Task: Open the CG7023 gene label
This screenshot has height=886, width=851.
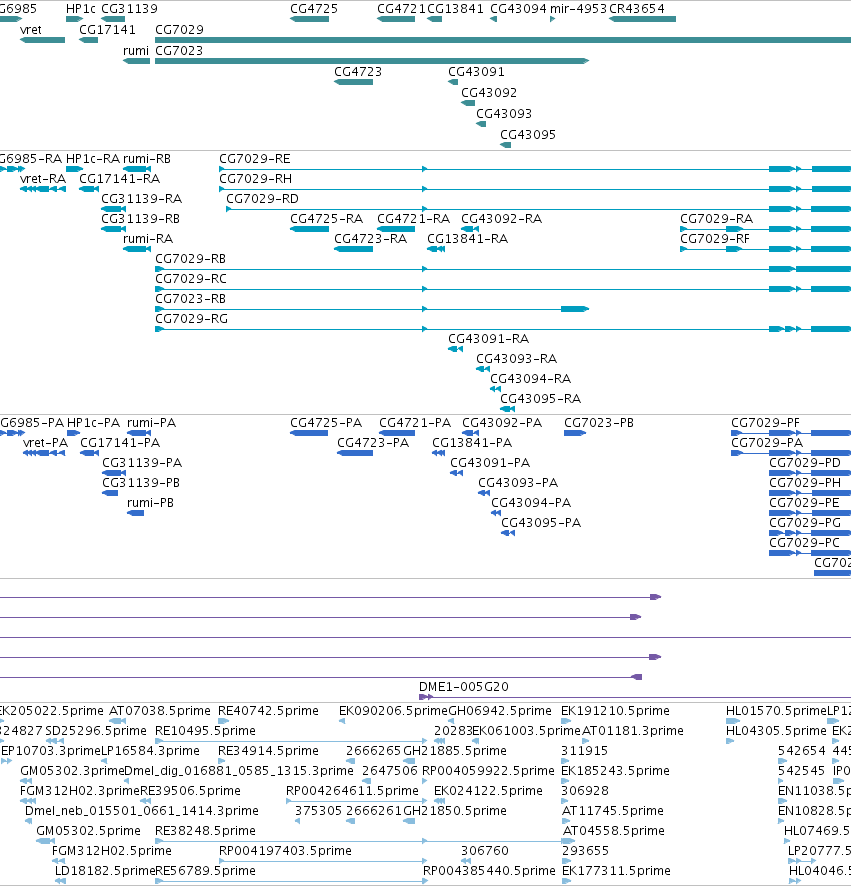Action: point(179,51)
